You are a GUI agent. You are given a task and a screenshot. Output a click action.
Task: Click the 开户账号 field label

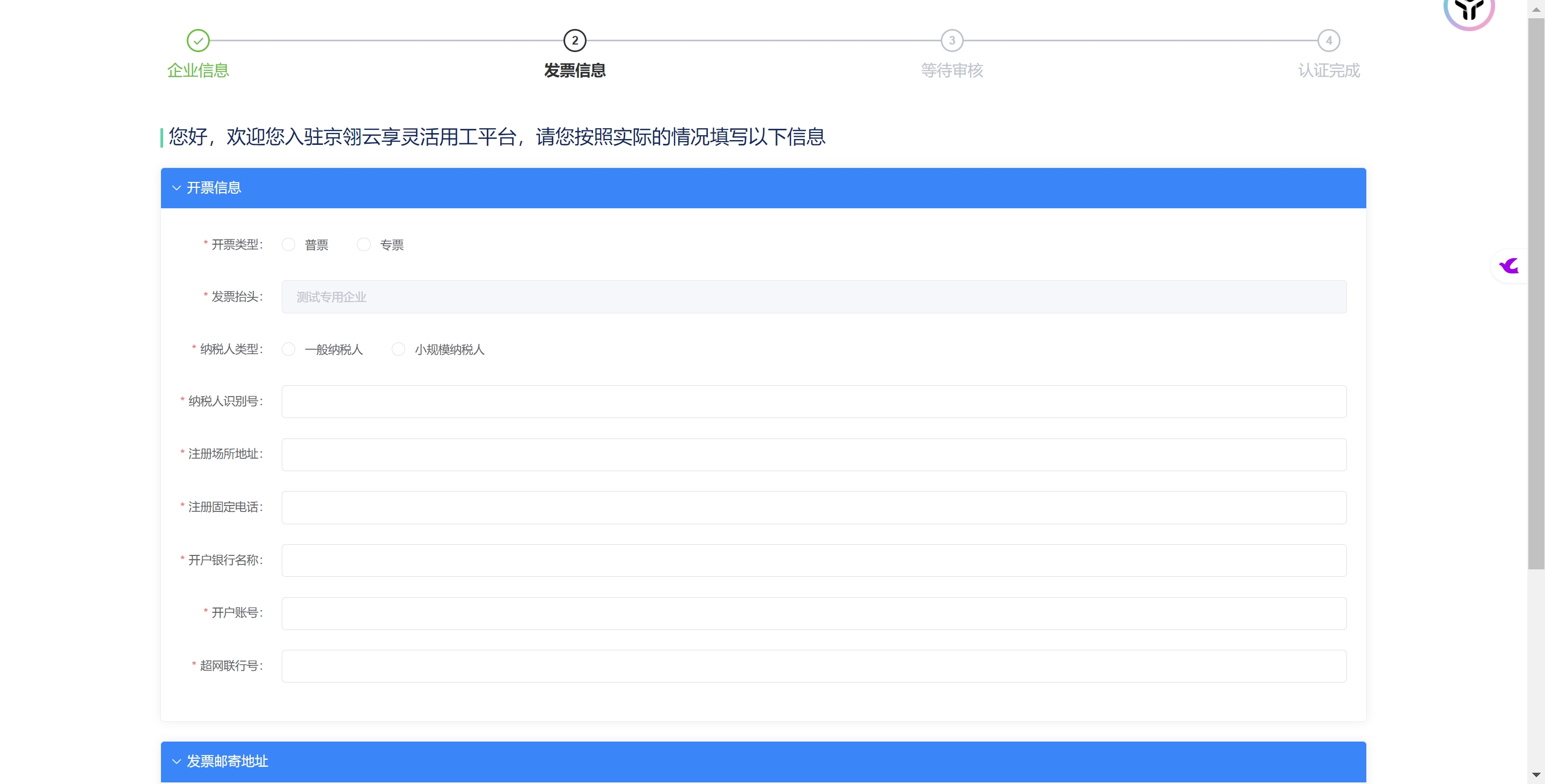click(237, 613)
